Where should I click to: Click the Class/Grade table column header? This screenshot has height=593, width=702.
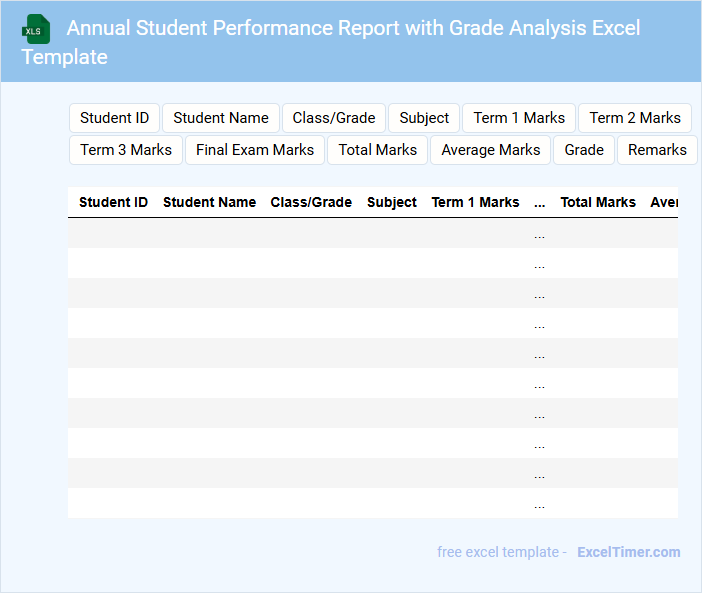tap(311, 202)
